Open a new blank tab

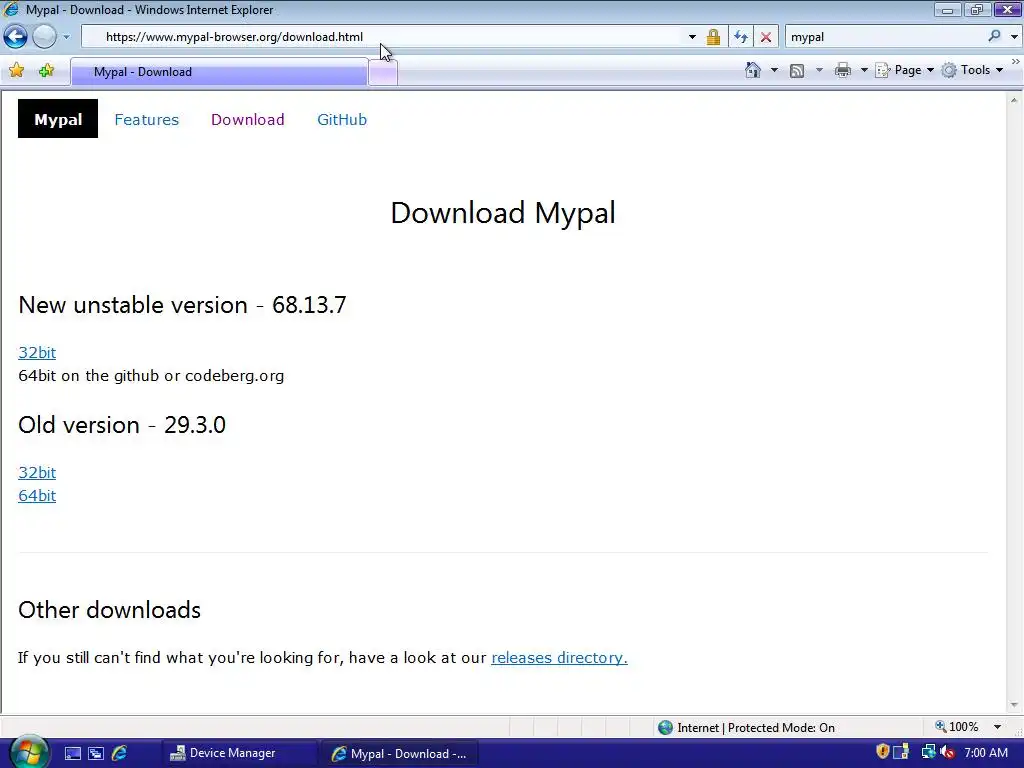383,72
